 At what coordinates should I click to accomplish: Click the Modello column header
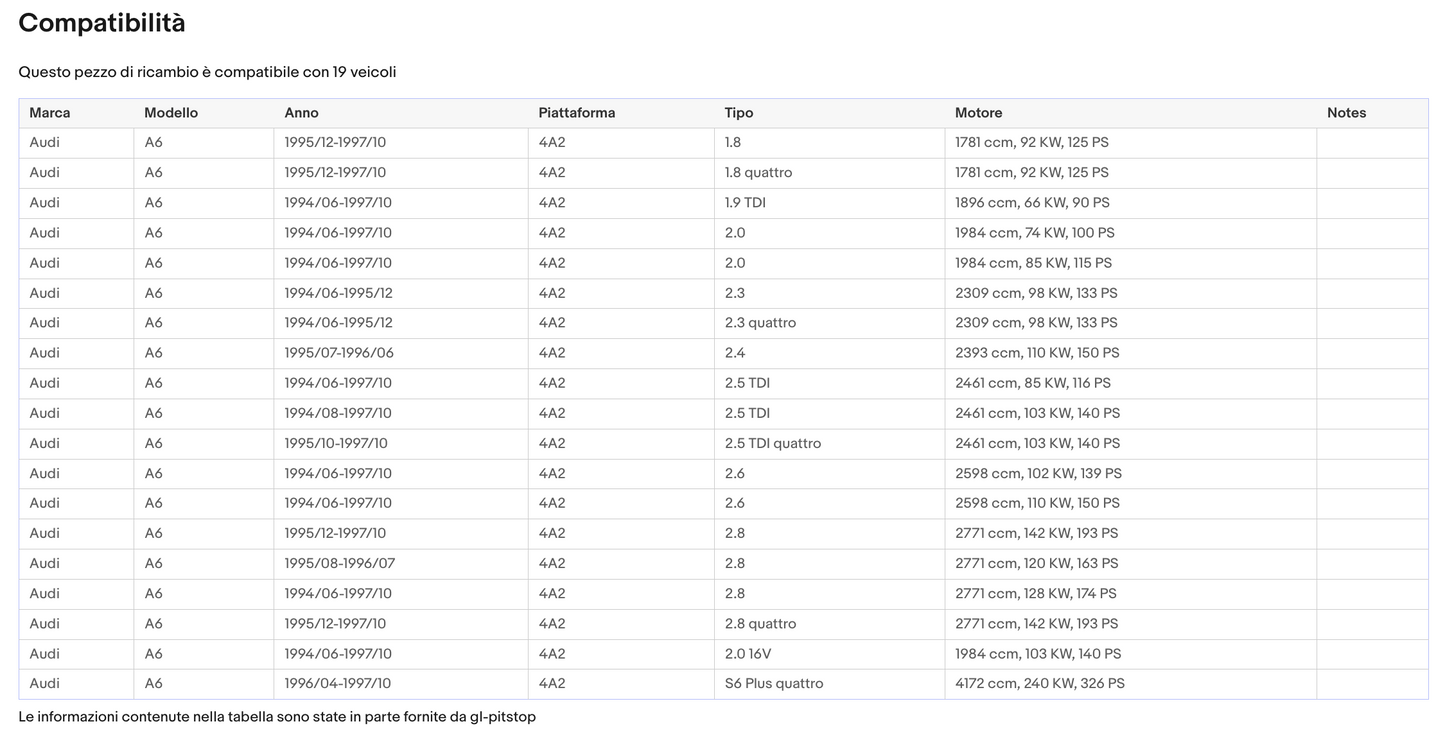171,113
